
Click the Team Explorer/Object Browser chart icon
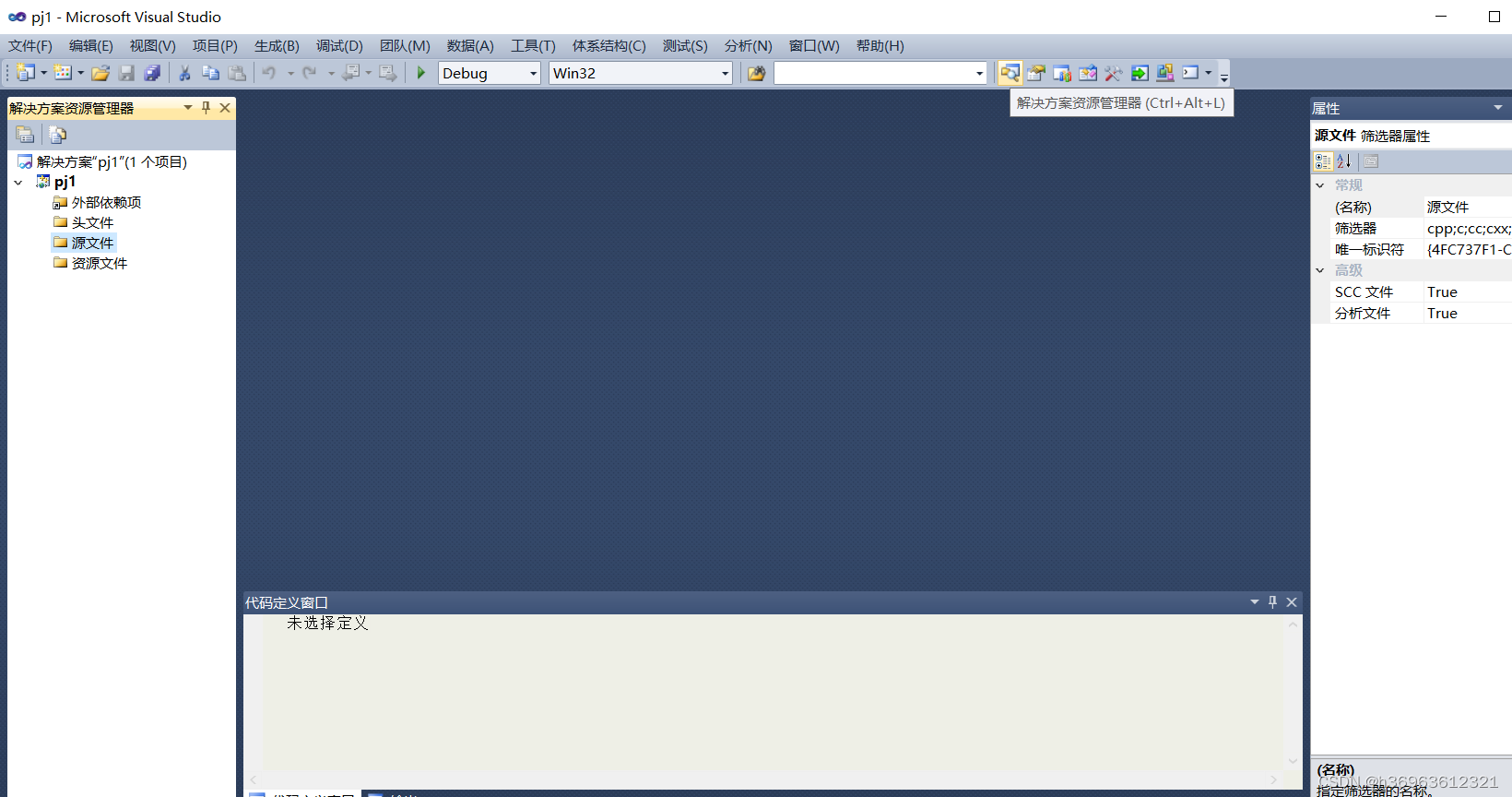(x=1062, y=73)
